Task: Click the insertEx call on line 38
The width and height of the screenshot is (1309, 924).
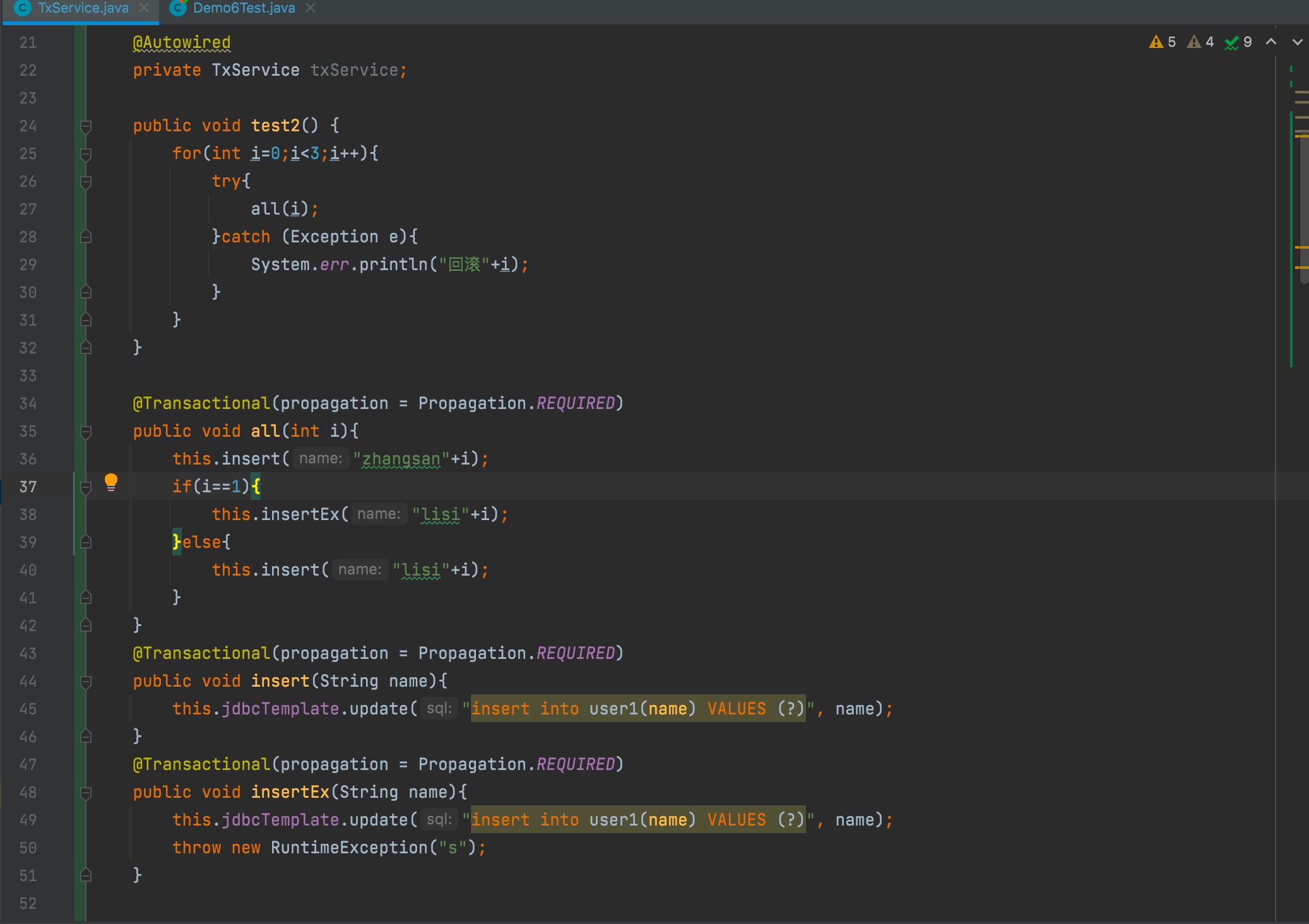Action: pyautogui.click(x=300, y=514)
